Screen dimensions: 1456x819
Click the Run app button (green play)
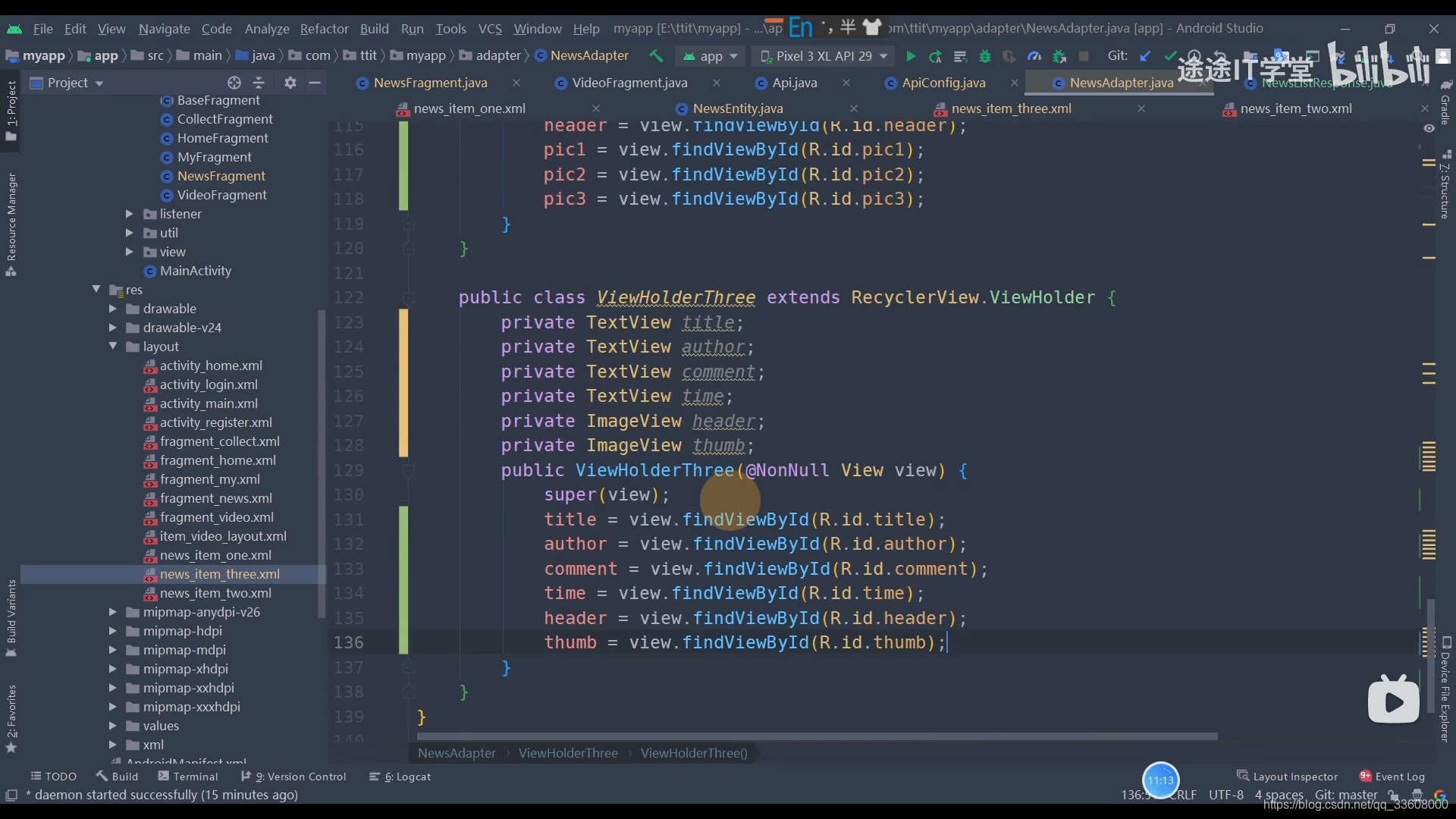pos(908,56)
